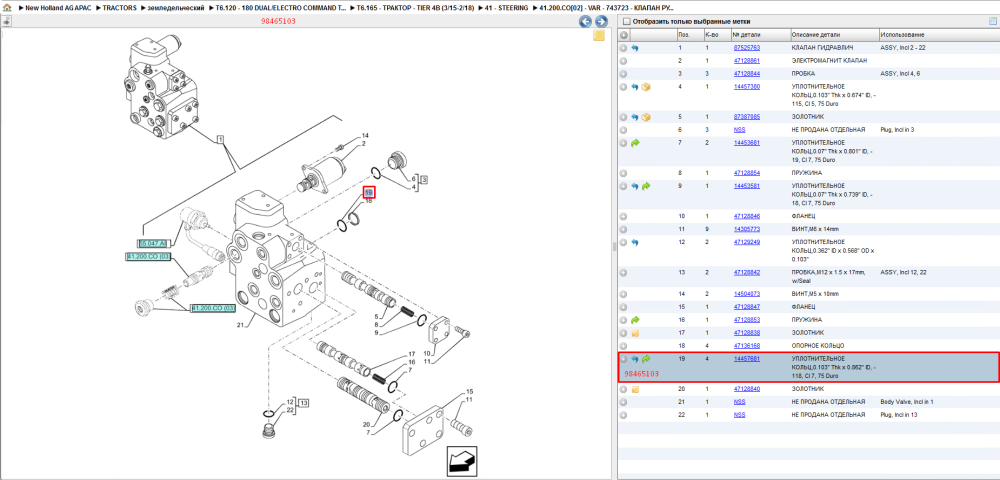Open breadcrumb 'T6.120 - 180 DUAL/ELECTRO COMMAND'

[x=283, y=8]
